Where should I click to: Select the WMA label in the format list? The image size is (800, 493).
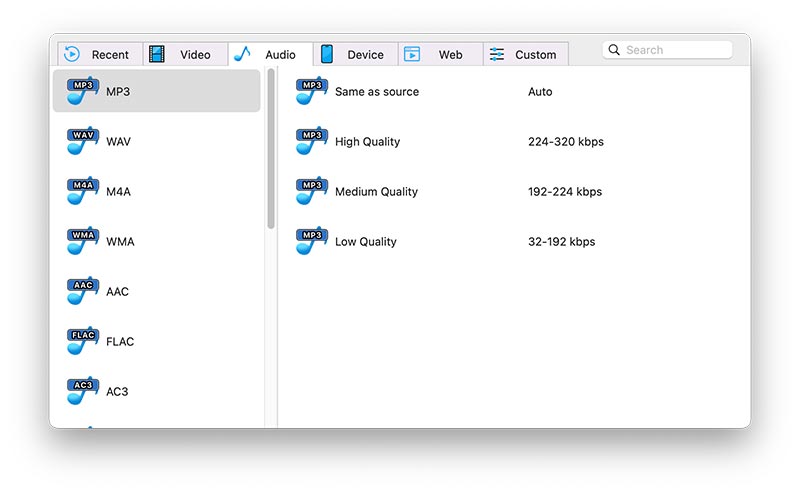[120, 242]
